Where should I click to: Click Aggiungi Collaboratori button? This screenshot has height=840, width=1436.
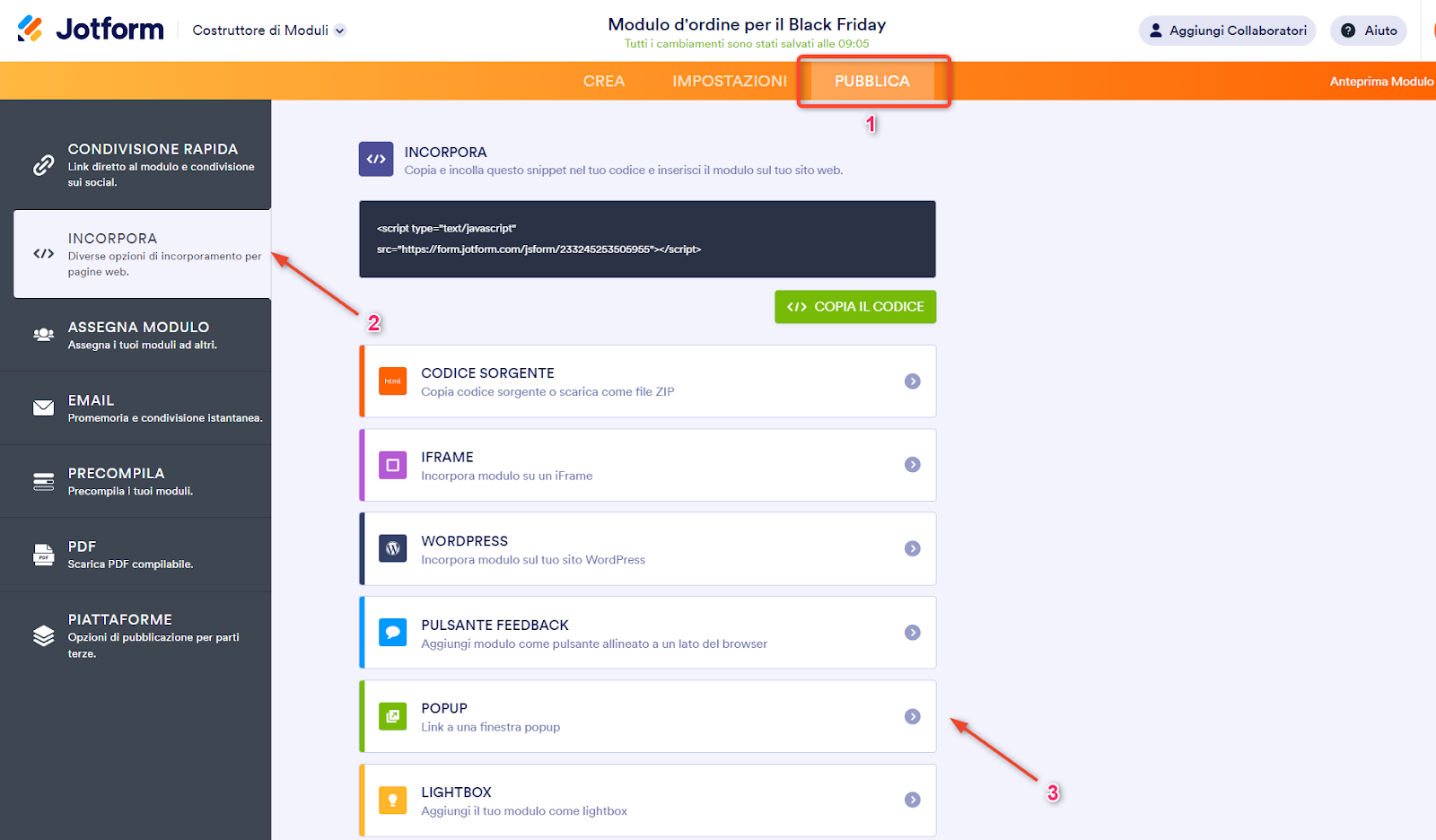coord(1227,31)
